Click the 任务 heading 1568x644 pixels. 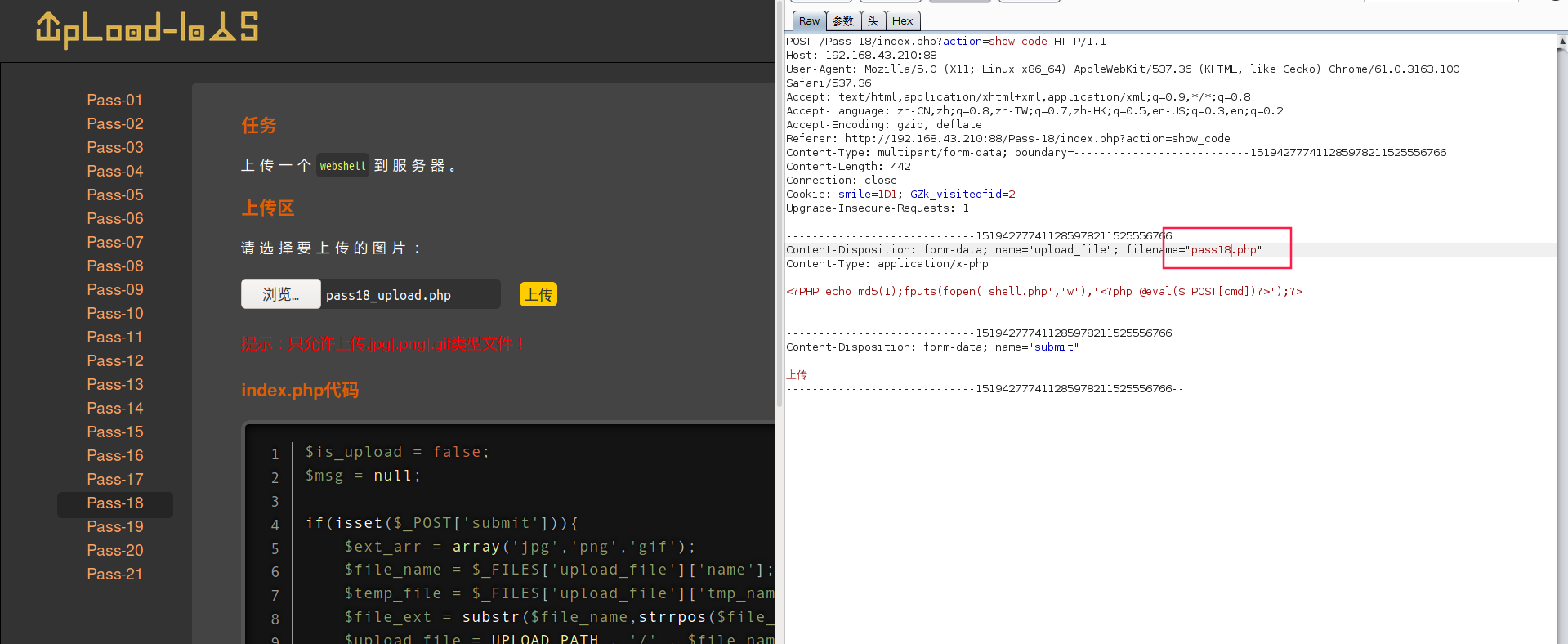258,126
